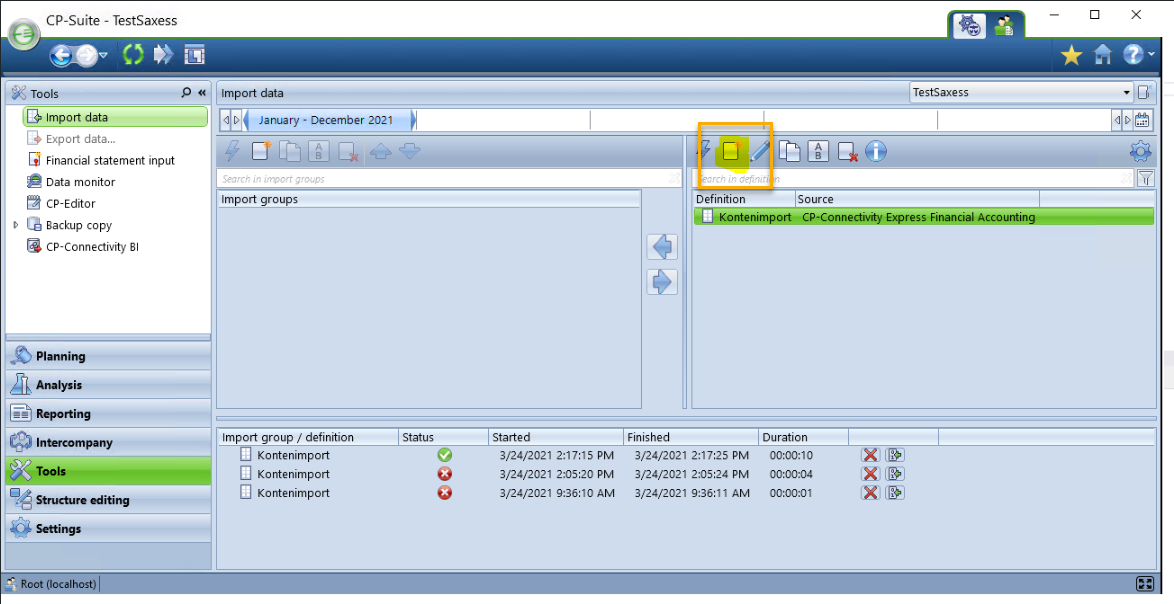Click the home icon in top bar
Screen dimensions: 1174x604
(x=1102, y=56)
